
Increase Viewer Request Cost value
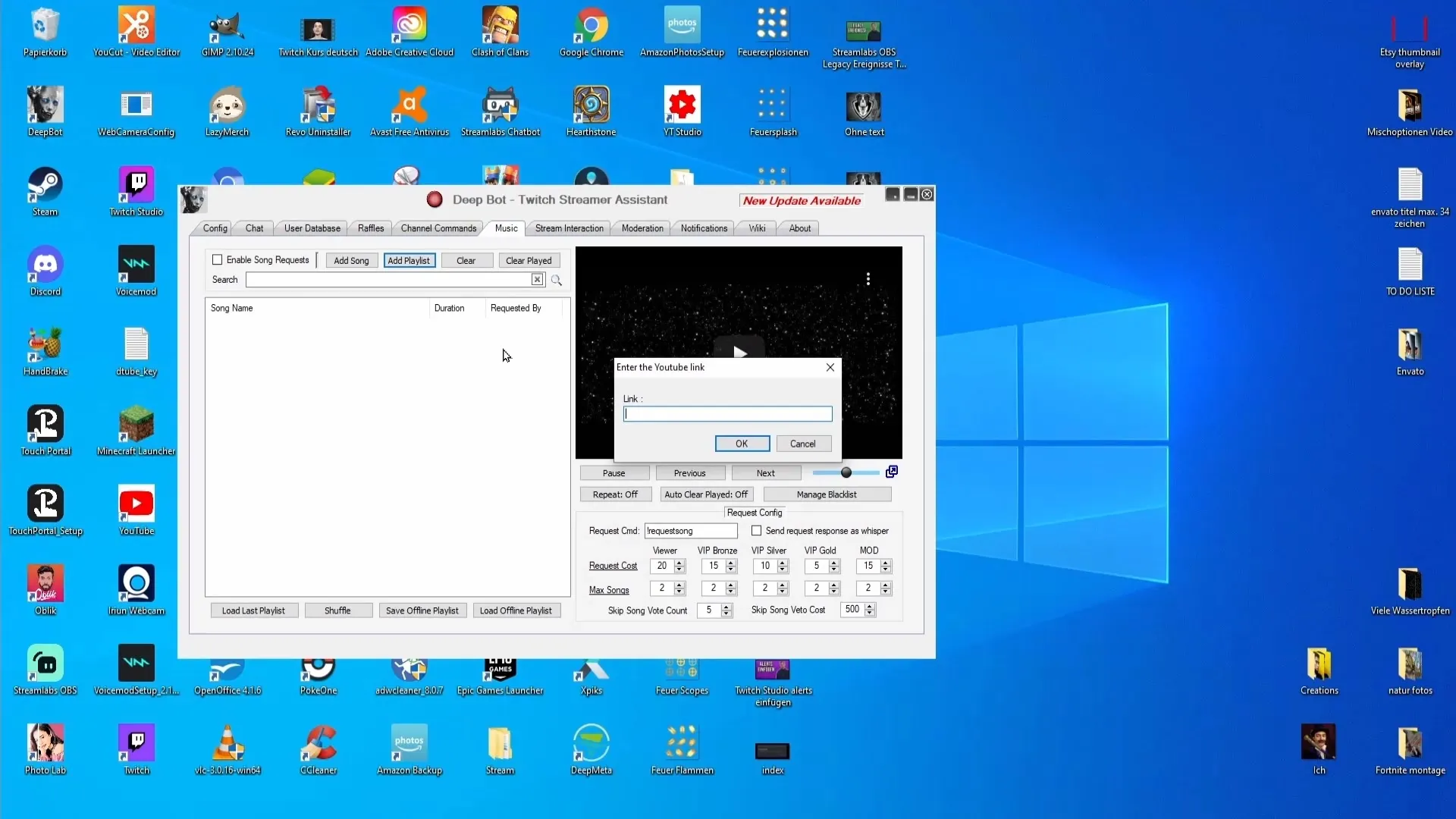(680, 563)
